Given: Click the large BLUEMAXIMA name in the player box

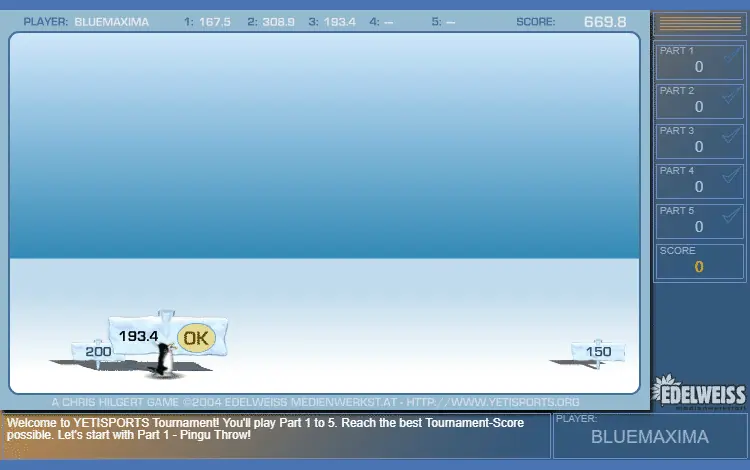Looking at the screenshot, I should tap(650, 437).
